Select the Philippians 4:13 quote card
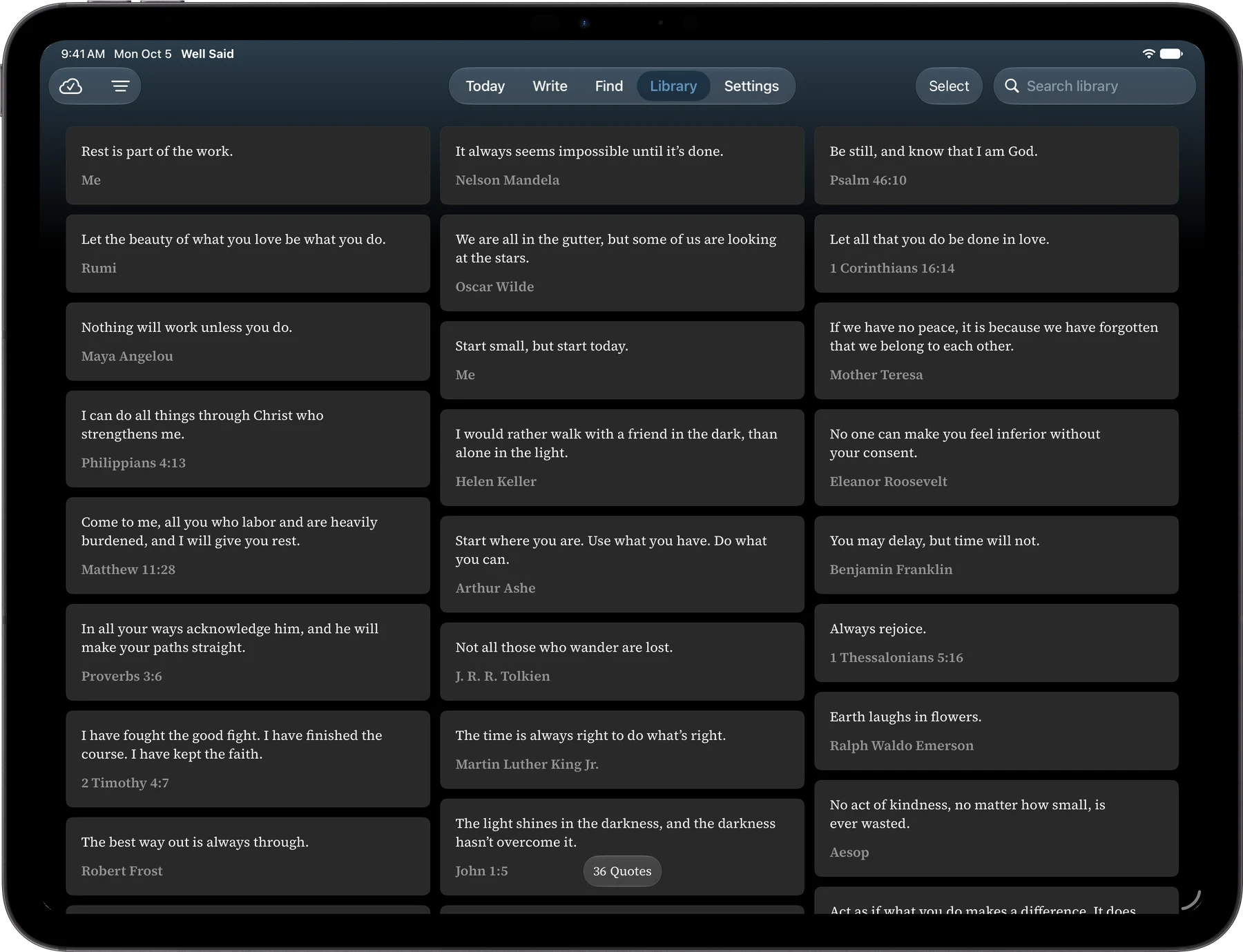Viewport: 1243px width, 952px height. 248,438
